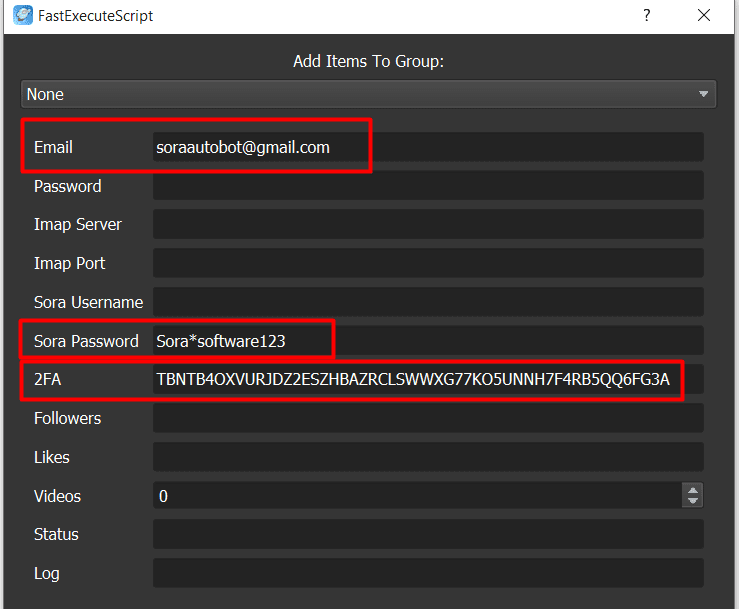Click the 2FA label
Image resolution: width=739 pixels, height=609 pixels.
click(48, 379)
